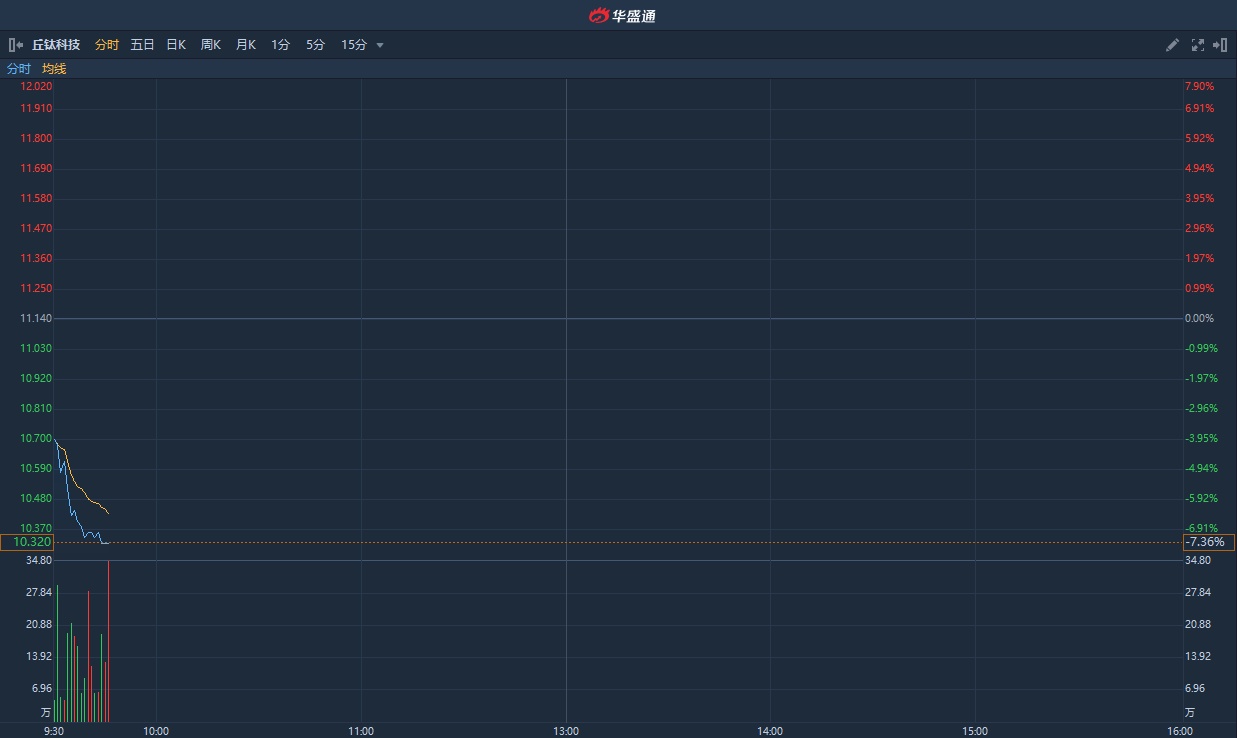Viewport: 1237px width, 738px height.
Task: Click the left 34.80 volume axis label
Action: tap(39, 560)
